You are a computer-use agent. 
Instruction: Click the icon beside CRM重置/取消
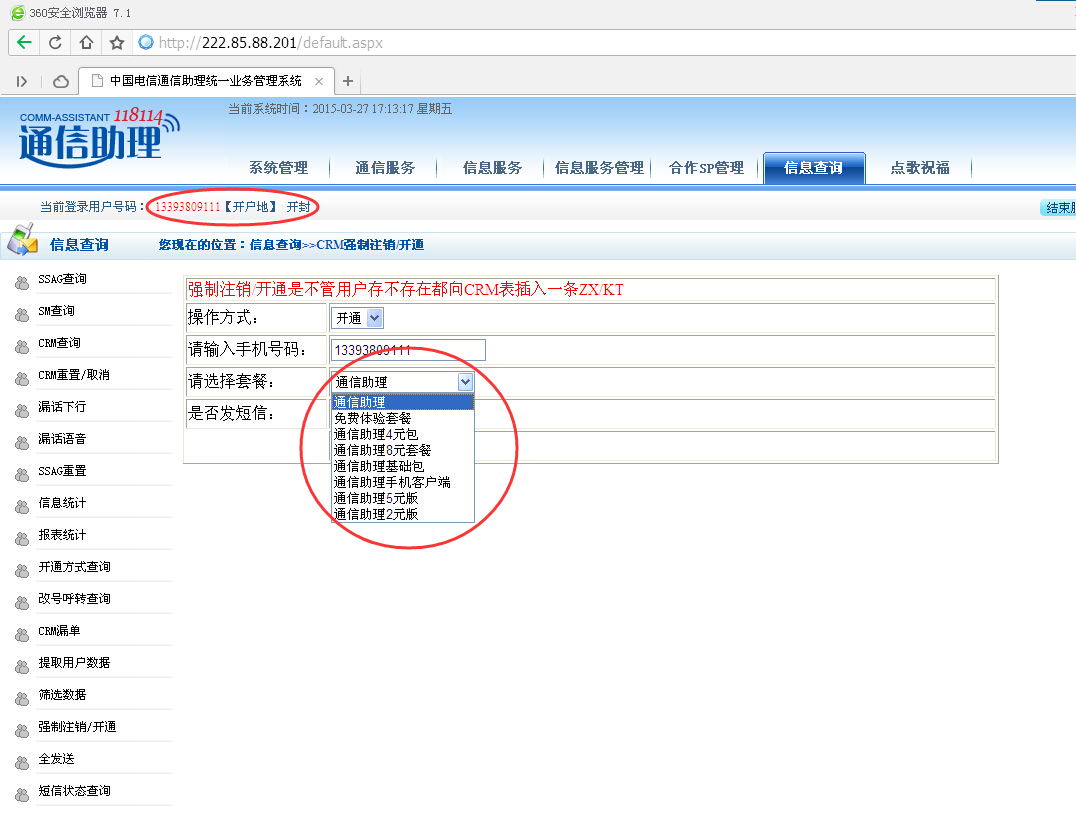22,378
